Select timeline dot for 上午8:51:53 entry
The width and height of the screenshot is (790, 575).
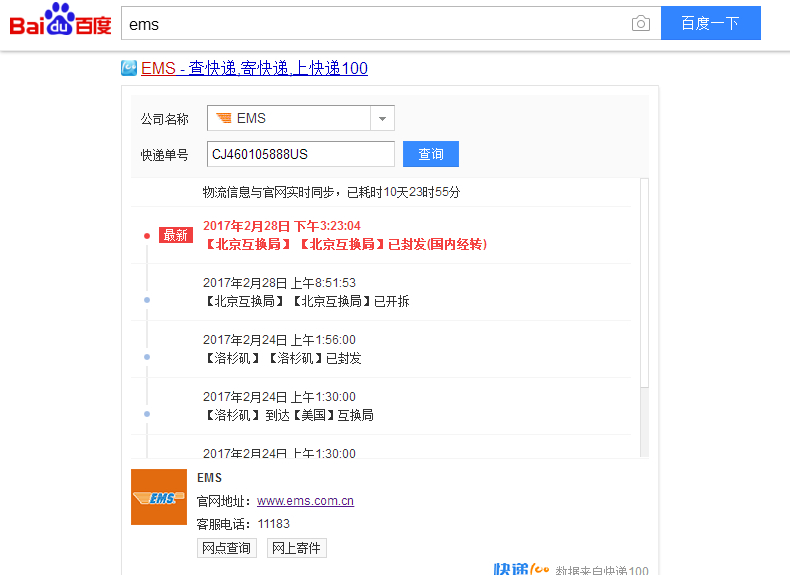147,300
